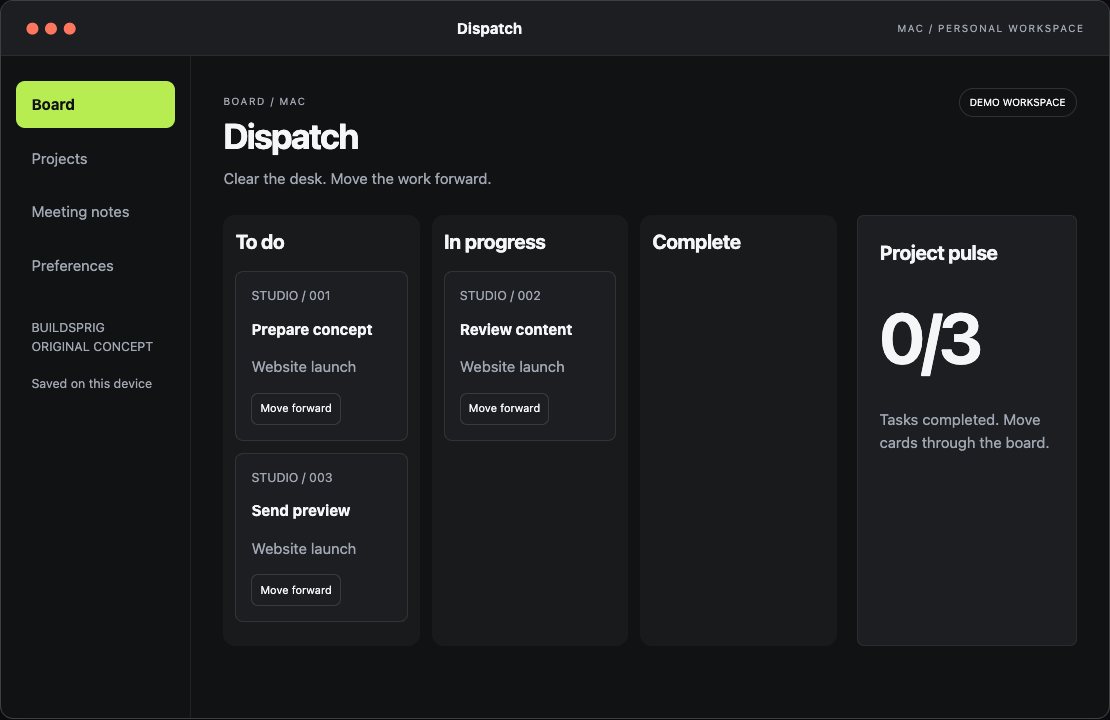Click the third traffic-light window dot
Viewport: 1110px width, 720px height.
(x=69, y=28)
